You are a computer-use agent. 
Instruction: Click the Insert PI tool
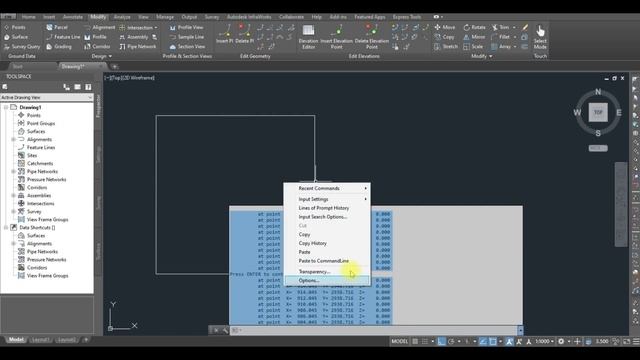tap(224, 33)
